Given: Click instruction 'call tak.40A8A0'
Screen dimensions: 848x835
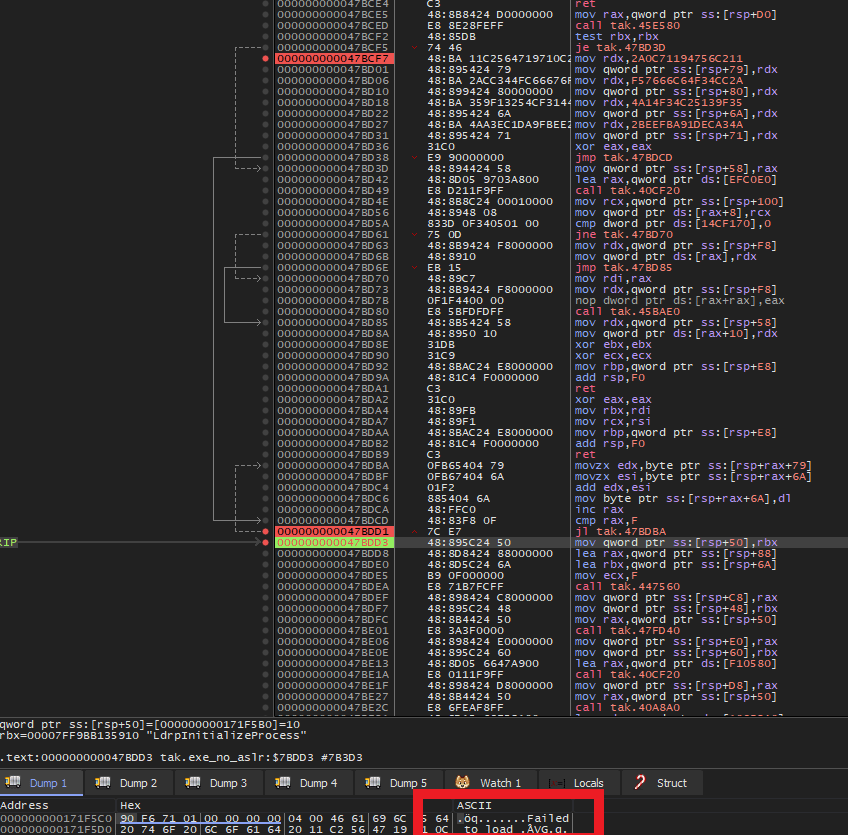Looking at the screenshot, I should [627, 707].
